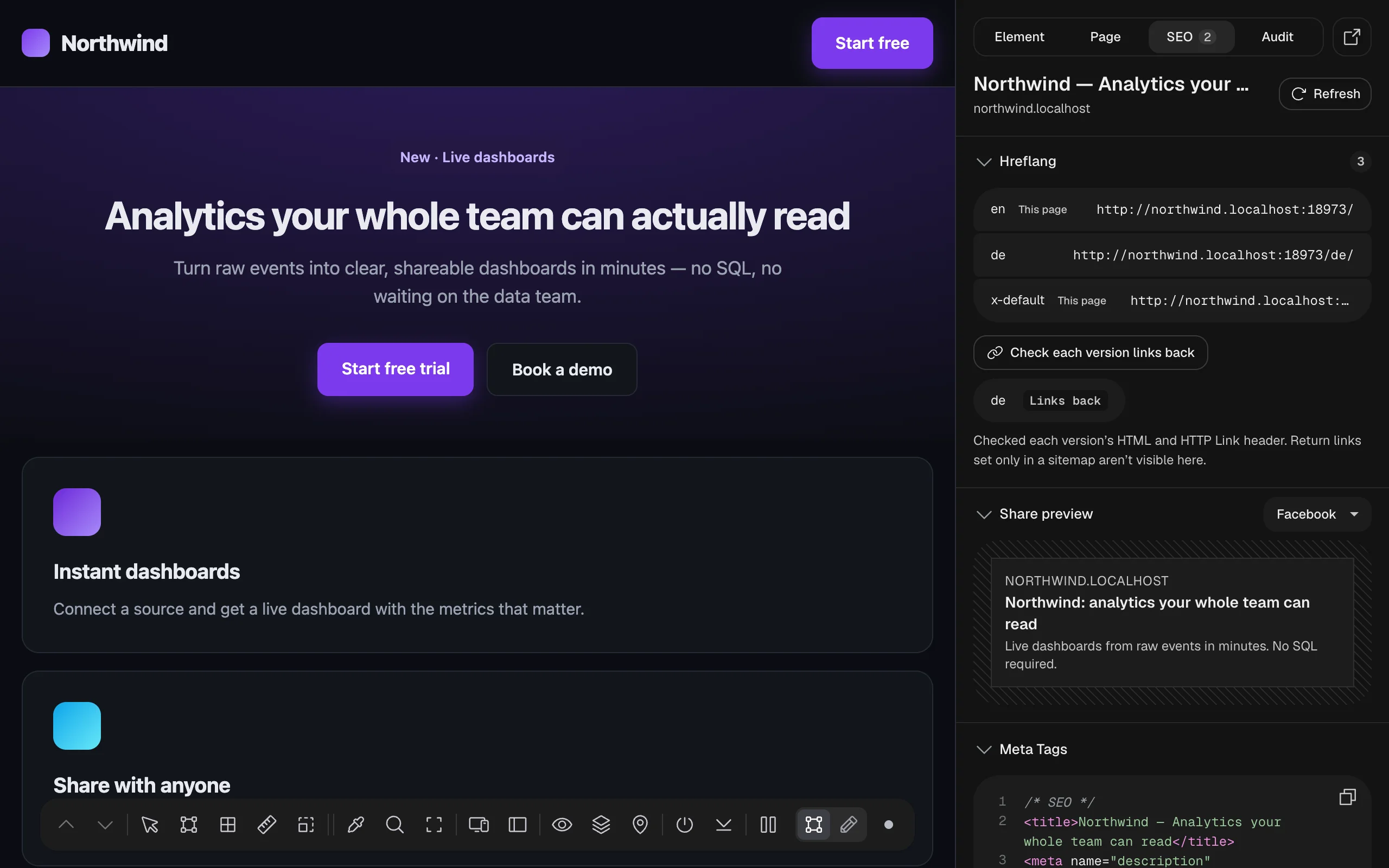This screenshot has height=868, width=1389.
Task: Toggle the pencil edit mode
Action: tap(849, 825)
